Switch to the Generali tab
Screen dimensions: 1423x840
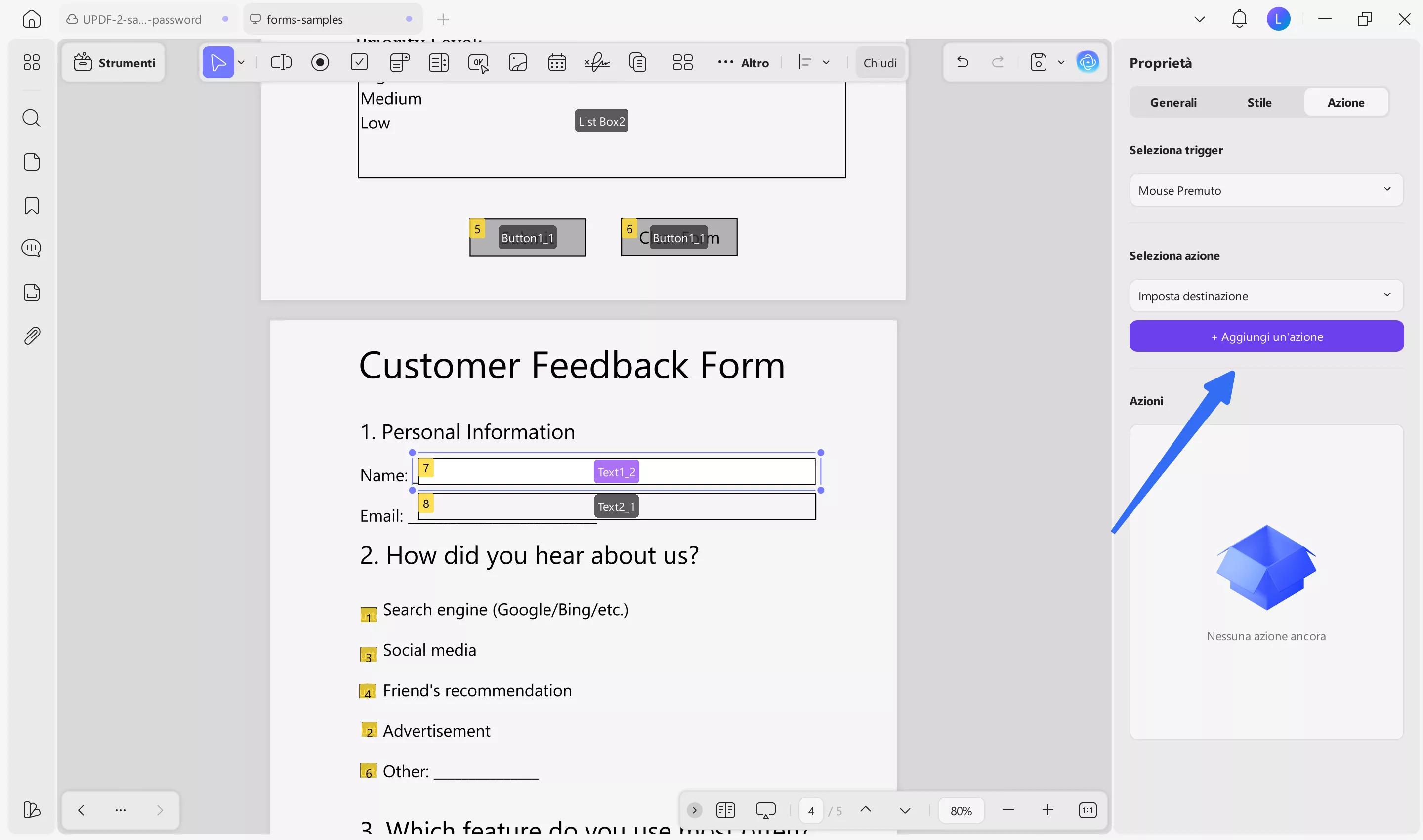click(x=1173, y=102)
